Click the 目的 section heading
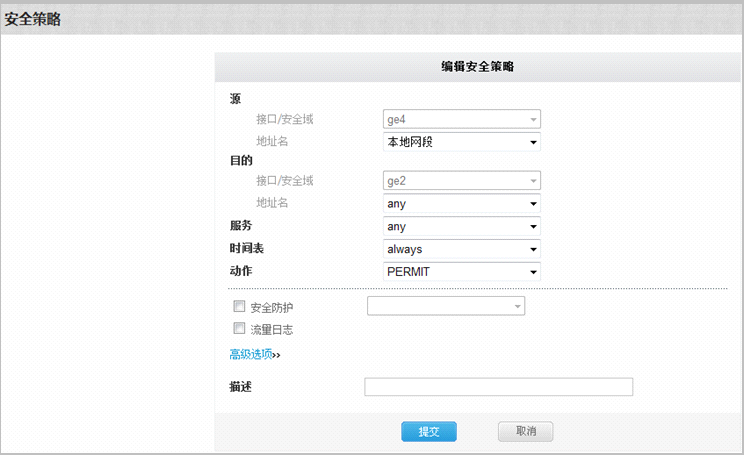This screenshot has height=455, width=744. 241,160
